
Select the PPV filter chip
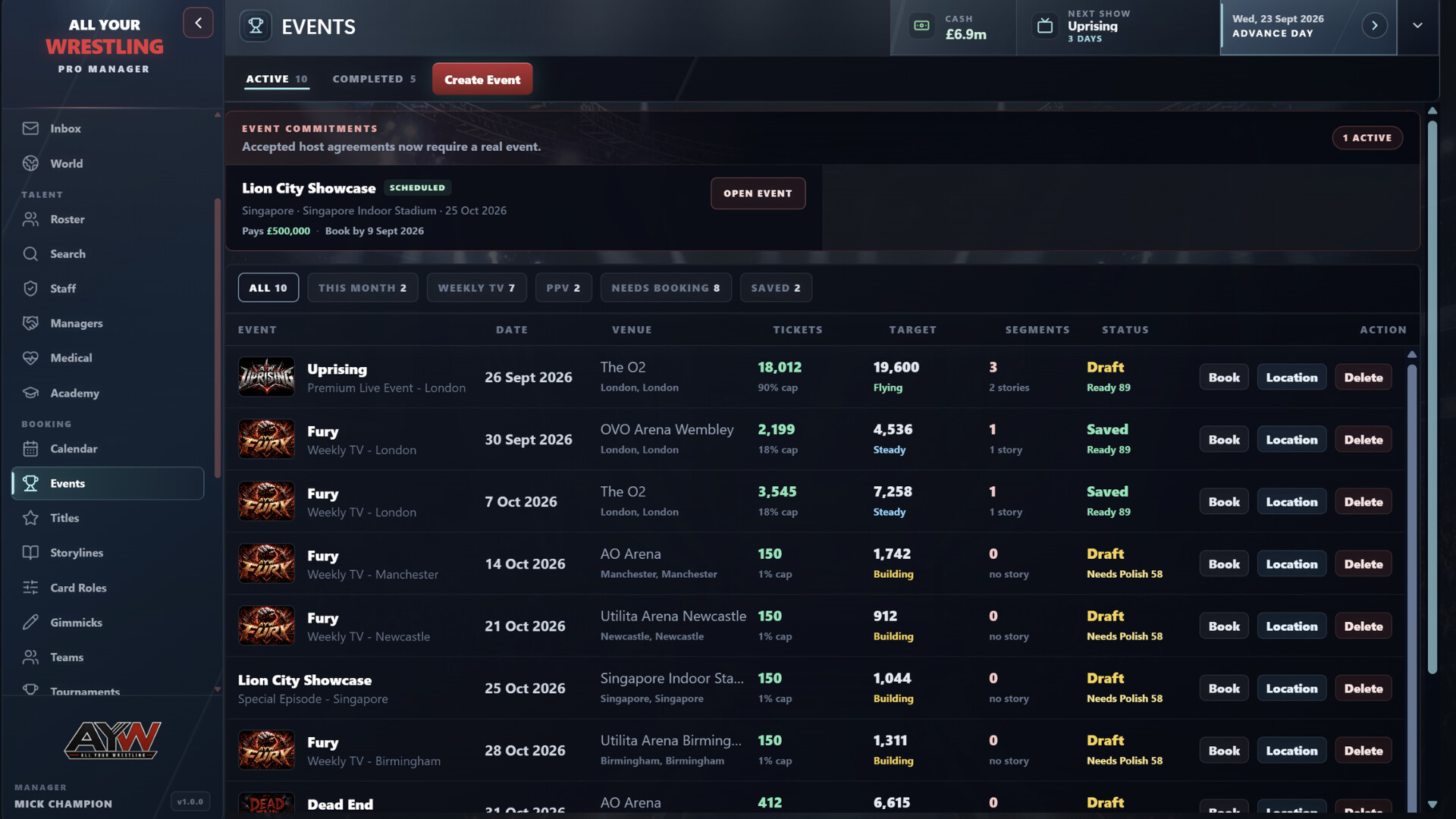coord(563,288)
